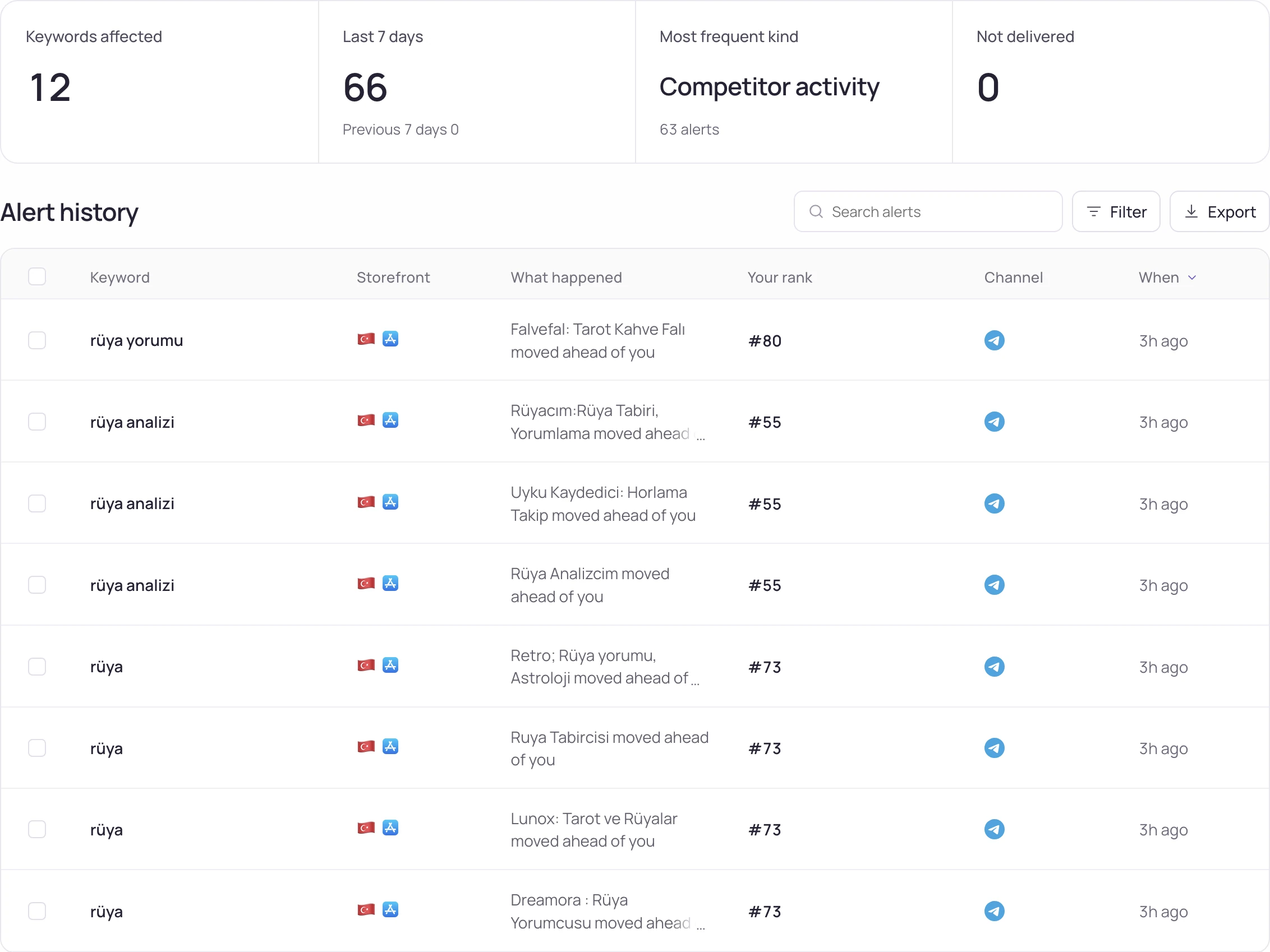The width and height of the screenshot is (1270, 952).
Task: Click Telegram icon in Lunox: Tarot row
Action: point(995,829)
